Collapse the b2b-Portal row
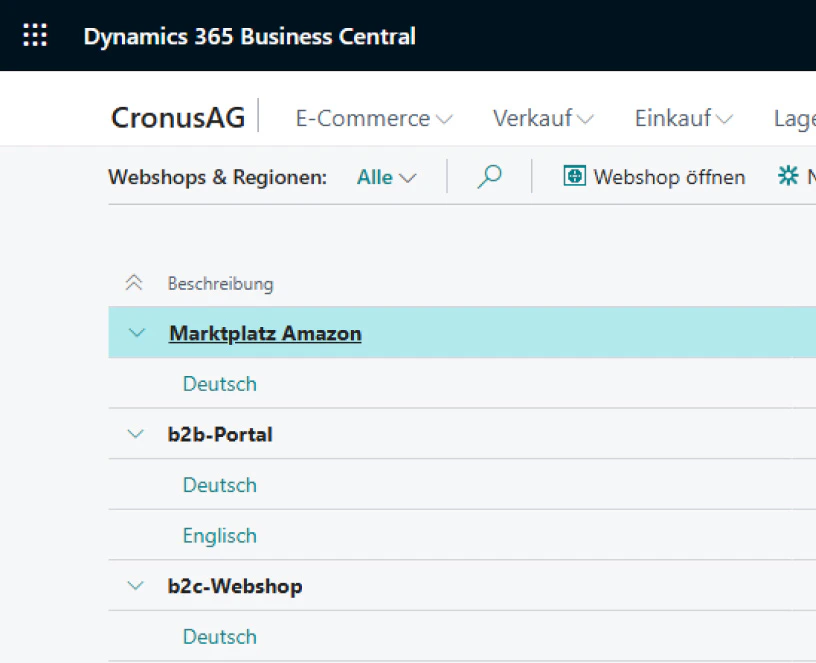Viewport: 816px width, 663px height. click(135, 434)
